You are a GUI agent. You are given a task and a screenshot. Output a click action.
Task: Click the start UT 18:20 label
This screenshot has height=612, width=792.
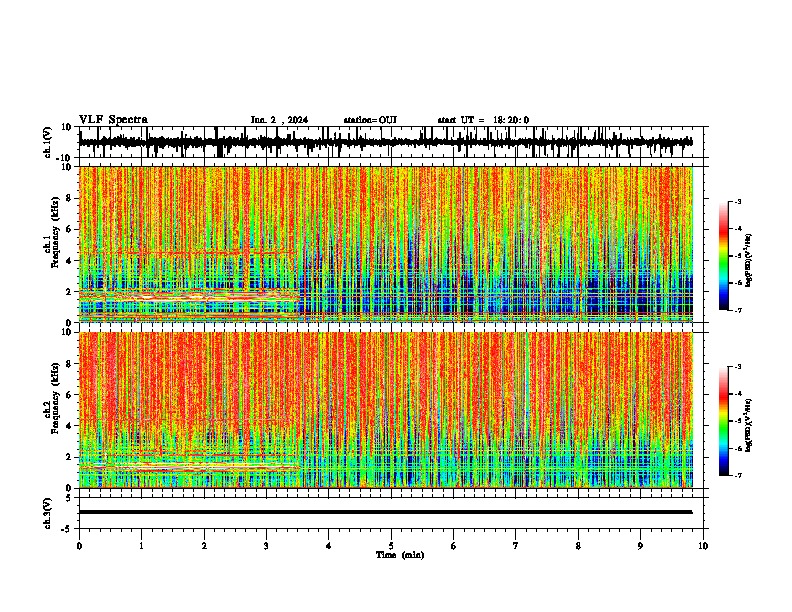point(483,120)
